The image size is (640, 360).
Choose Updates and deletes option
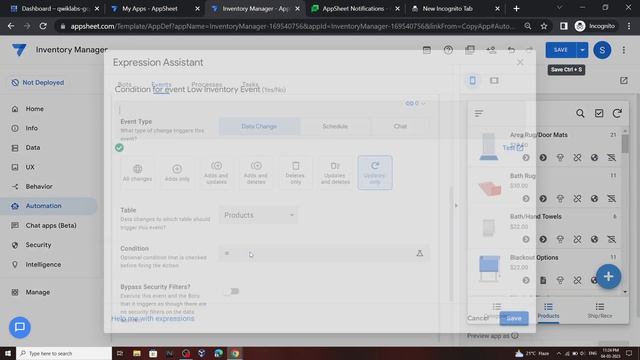pos(335,172)
